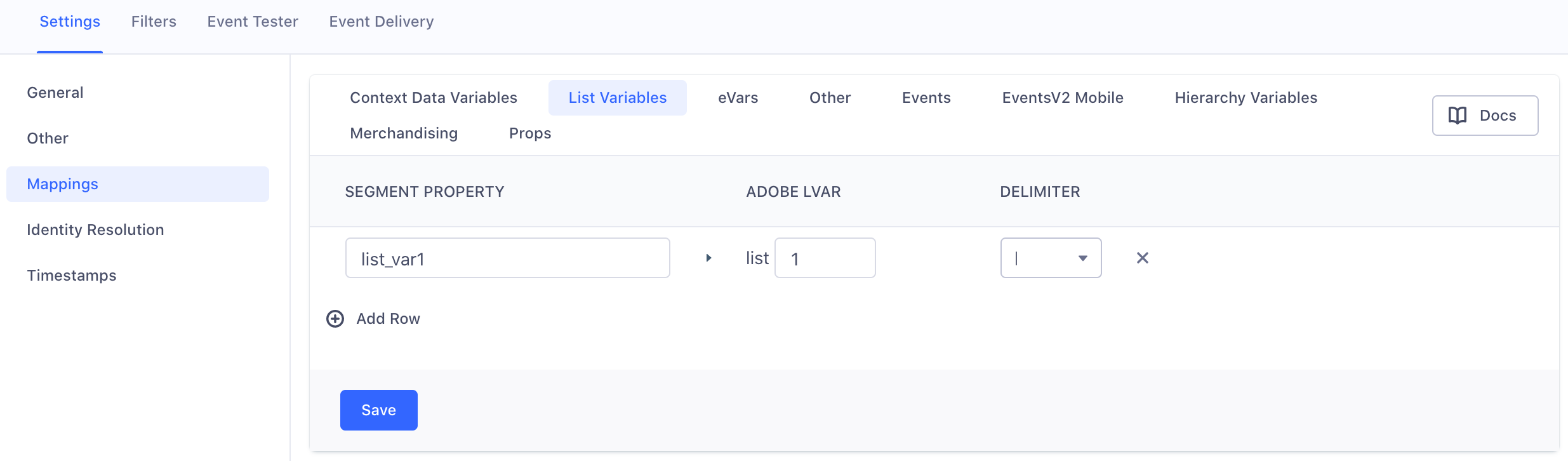This screenshot has width=1568, height=461.
Task: Show the EventsV2 Mobile tab
Action: pos(1062,98)
